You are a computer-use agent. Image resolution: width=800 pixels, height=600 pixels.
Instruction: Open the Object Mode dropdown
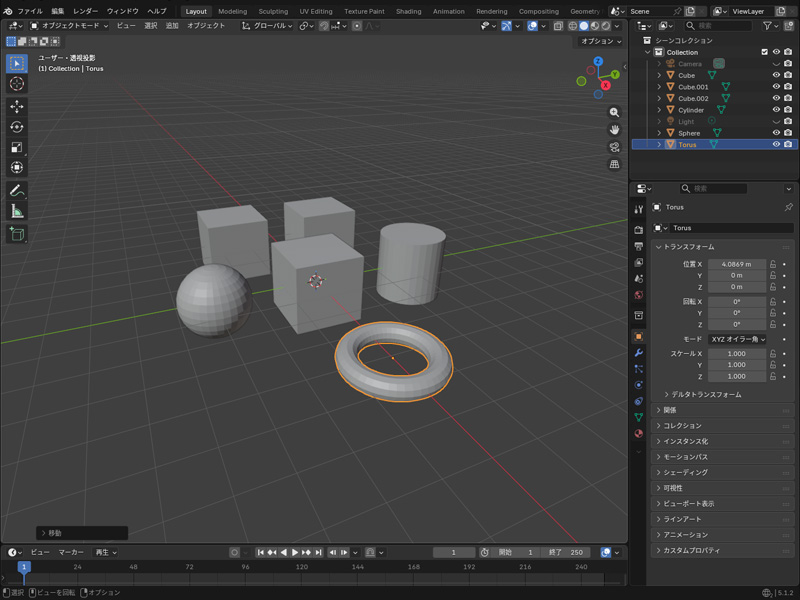69,26
